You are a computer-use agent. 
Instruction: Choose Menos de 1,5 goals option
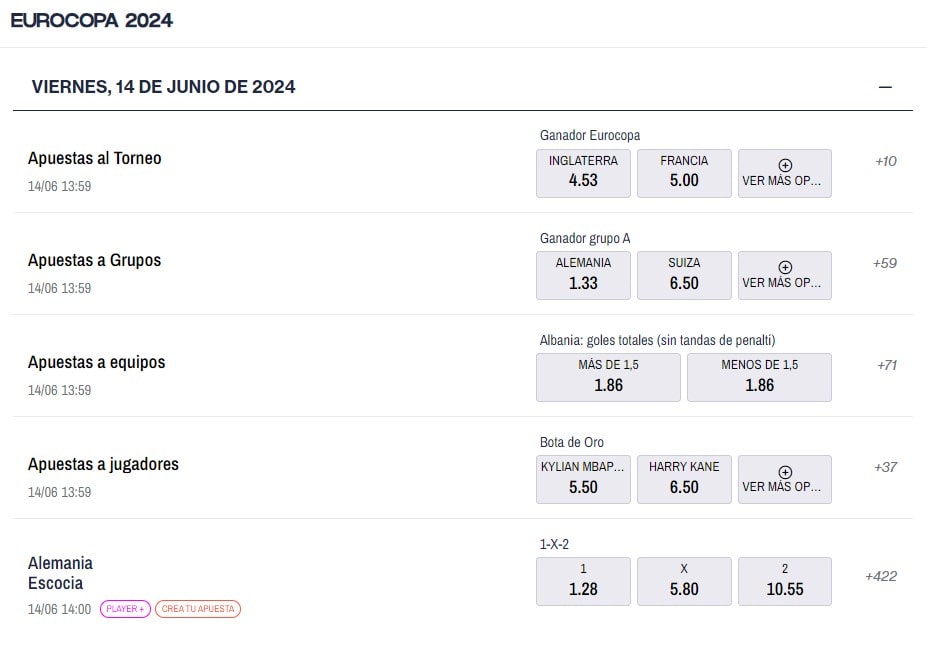[759, 377]
